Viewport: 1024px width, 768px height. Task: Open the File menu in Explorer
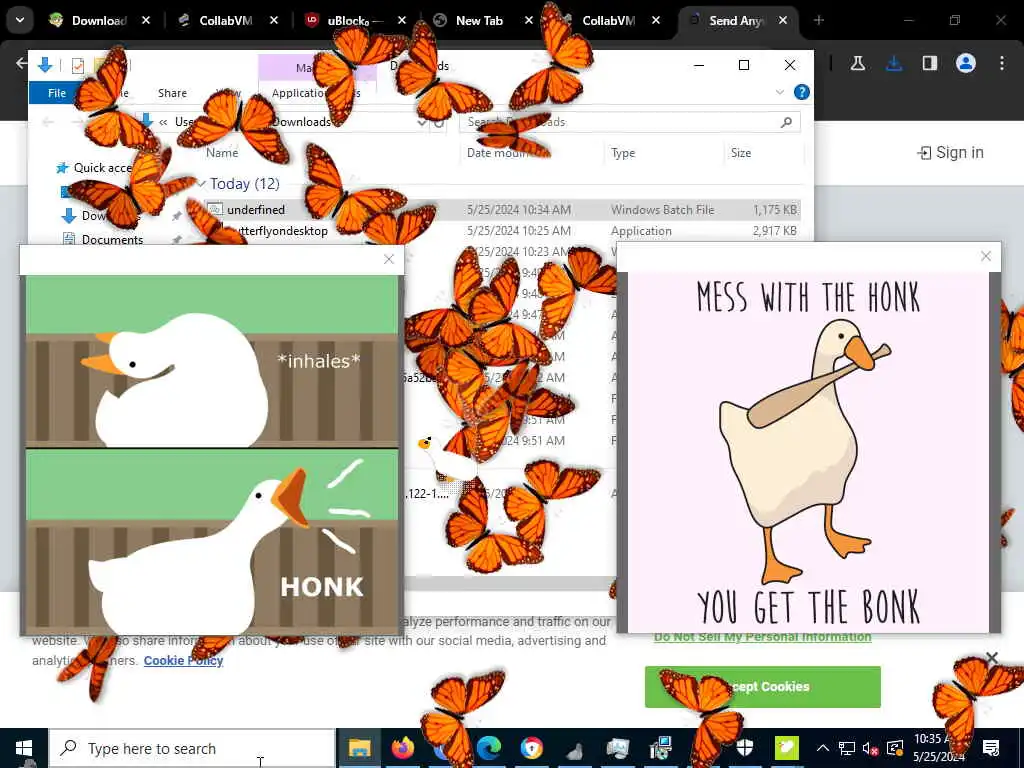(56, 93)
